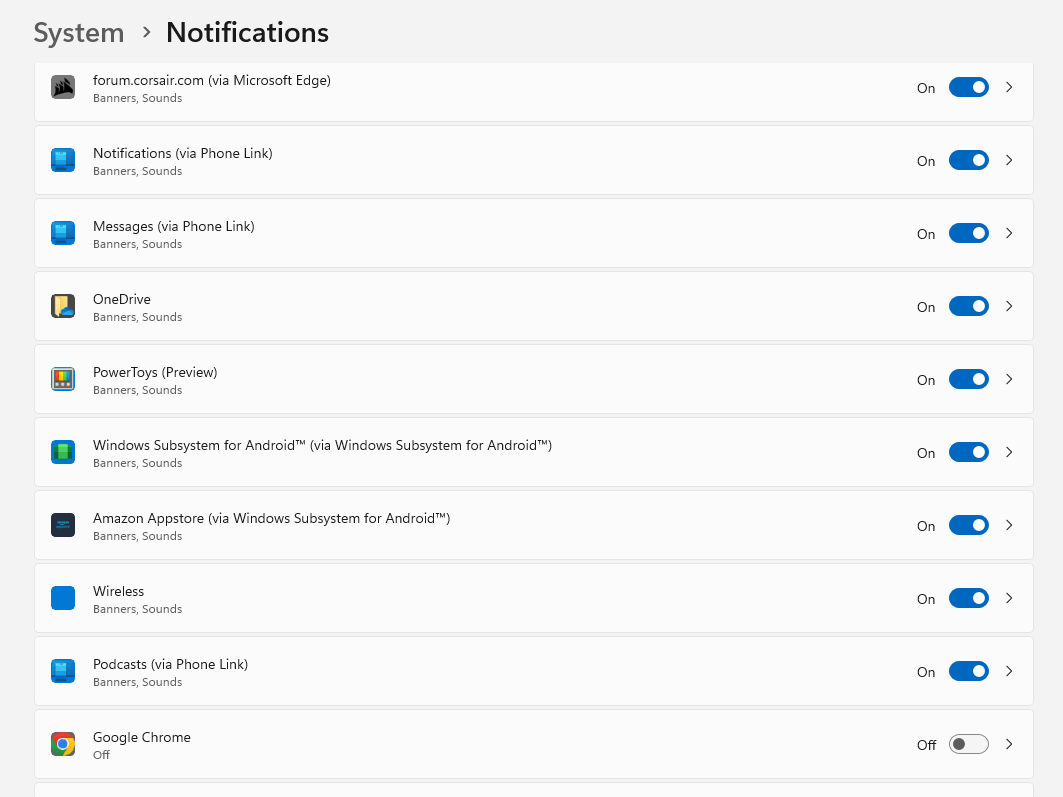Disable OneDrive notifications toggle
This screenshot has height=797, width=1063.
[968, 306]
